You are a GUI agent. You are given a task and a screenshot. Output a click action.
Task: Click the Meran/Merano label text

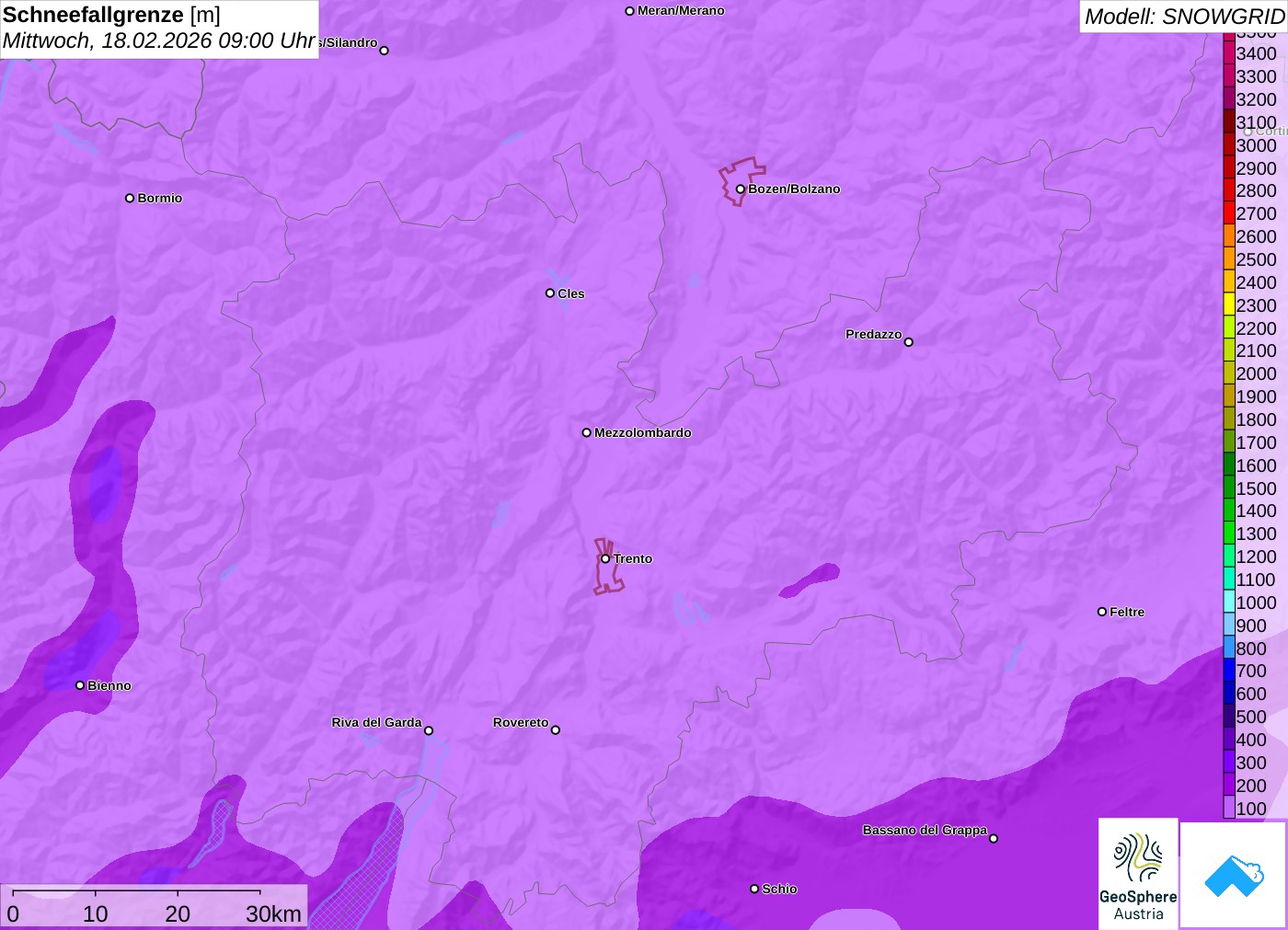click(681, 10)
